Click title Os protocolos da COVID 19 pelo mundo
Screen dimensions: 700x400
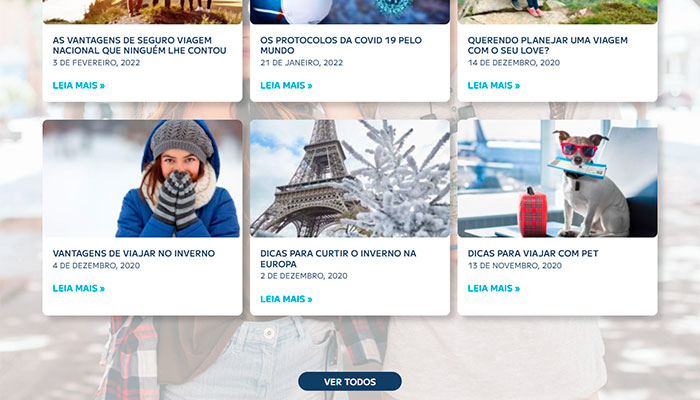341,45
